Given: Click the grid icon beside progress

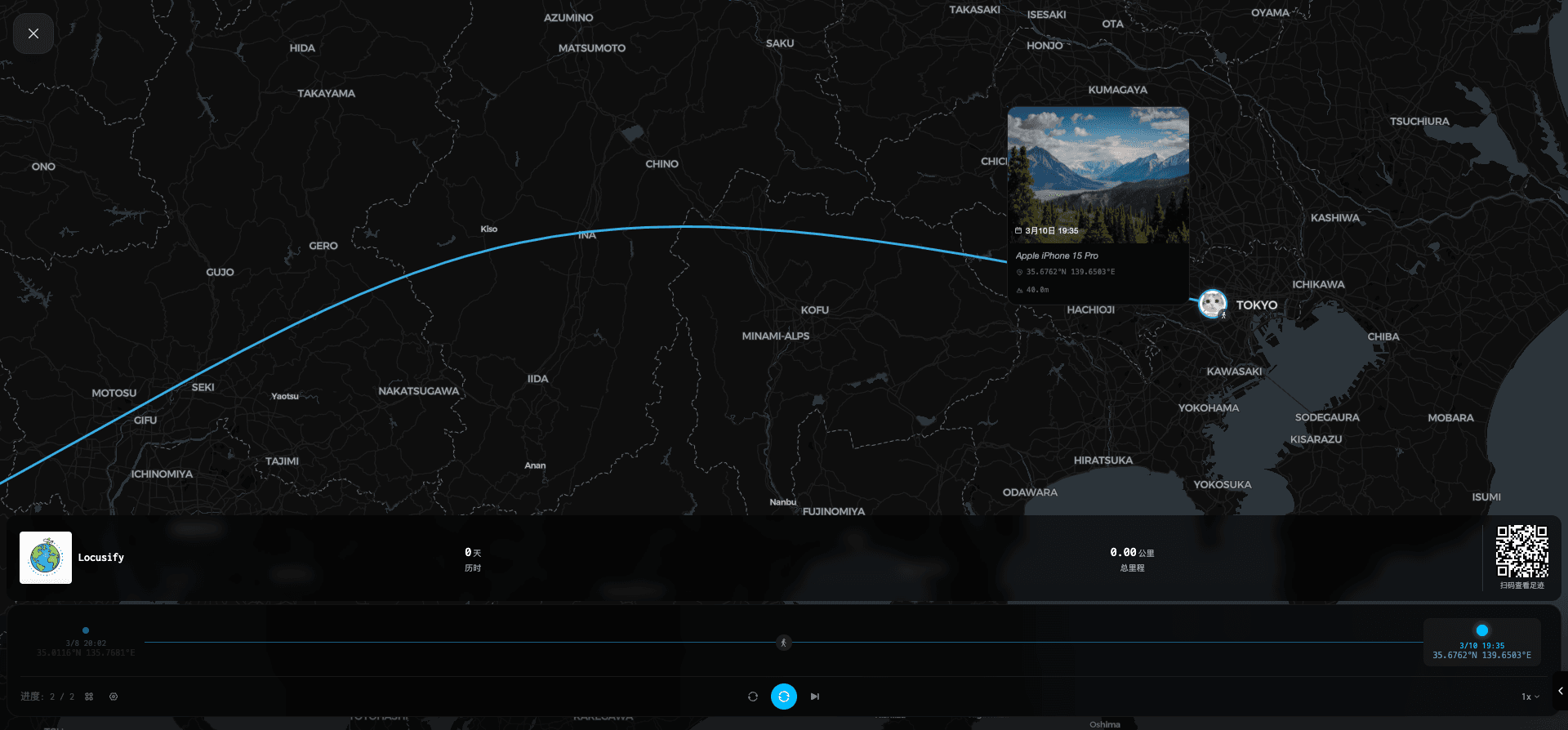Looking at the screenshot, I should (89, 697).
